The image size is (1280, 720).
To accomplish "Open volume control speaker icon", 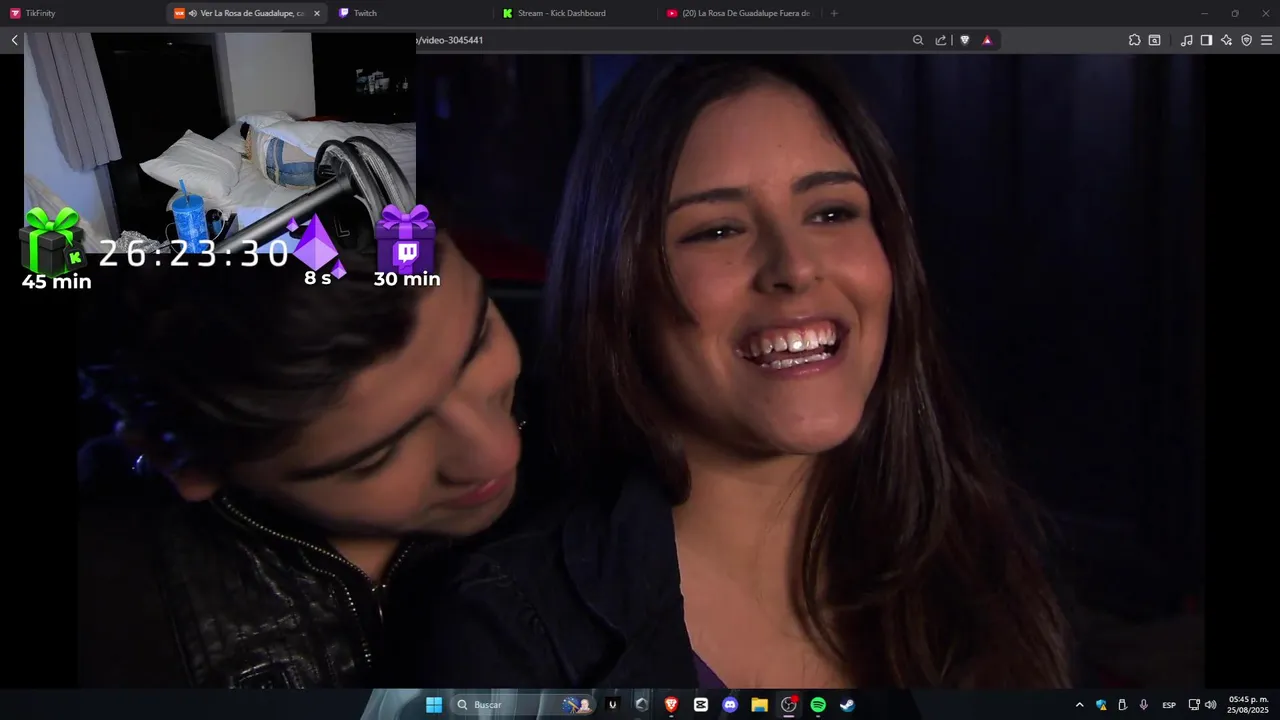I will (1210, 705).
